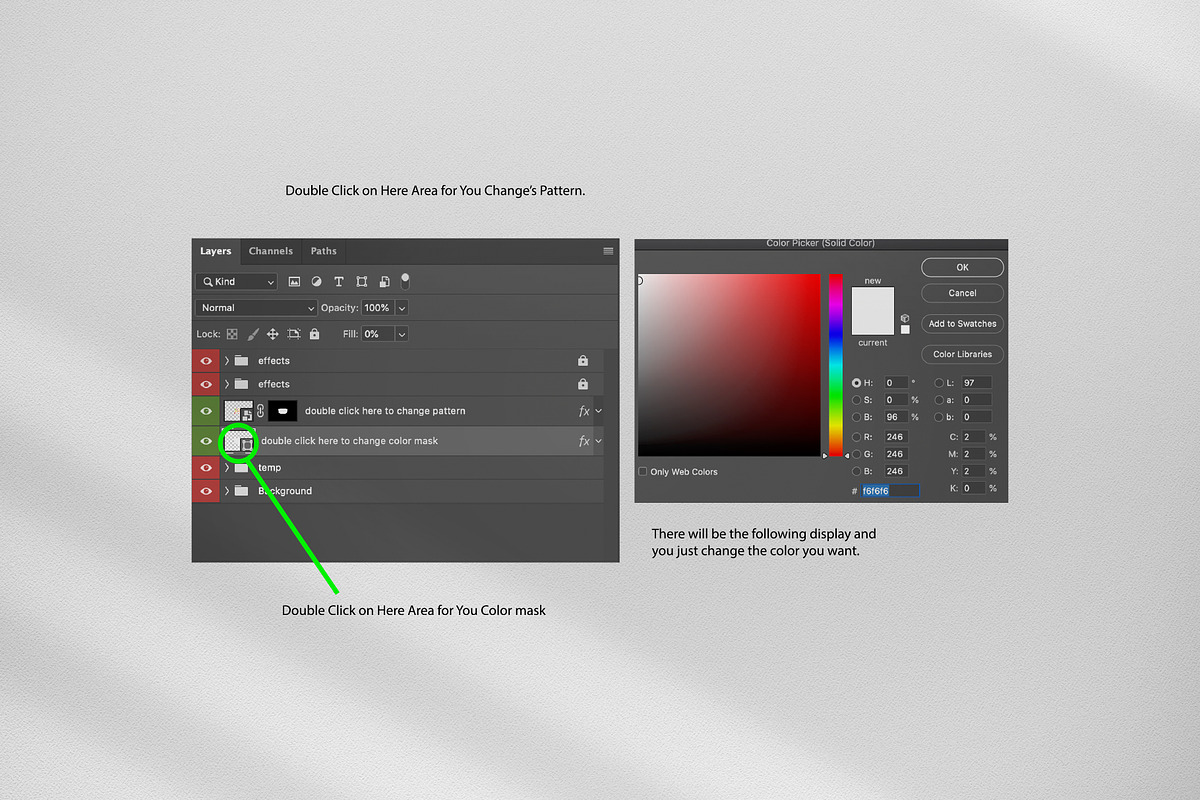Click the Lock all padlock icon
Screen dimensions: 1200x800
click(315, 334)
